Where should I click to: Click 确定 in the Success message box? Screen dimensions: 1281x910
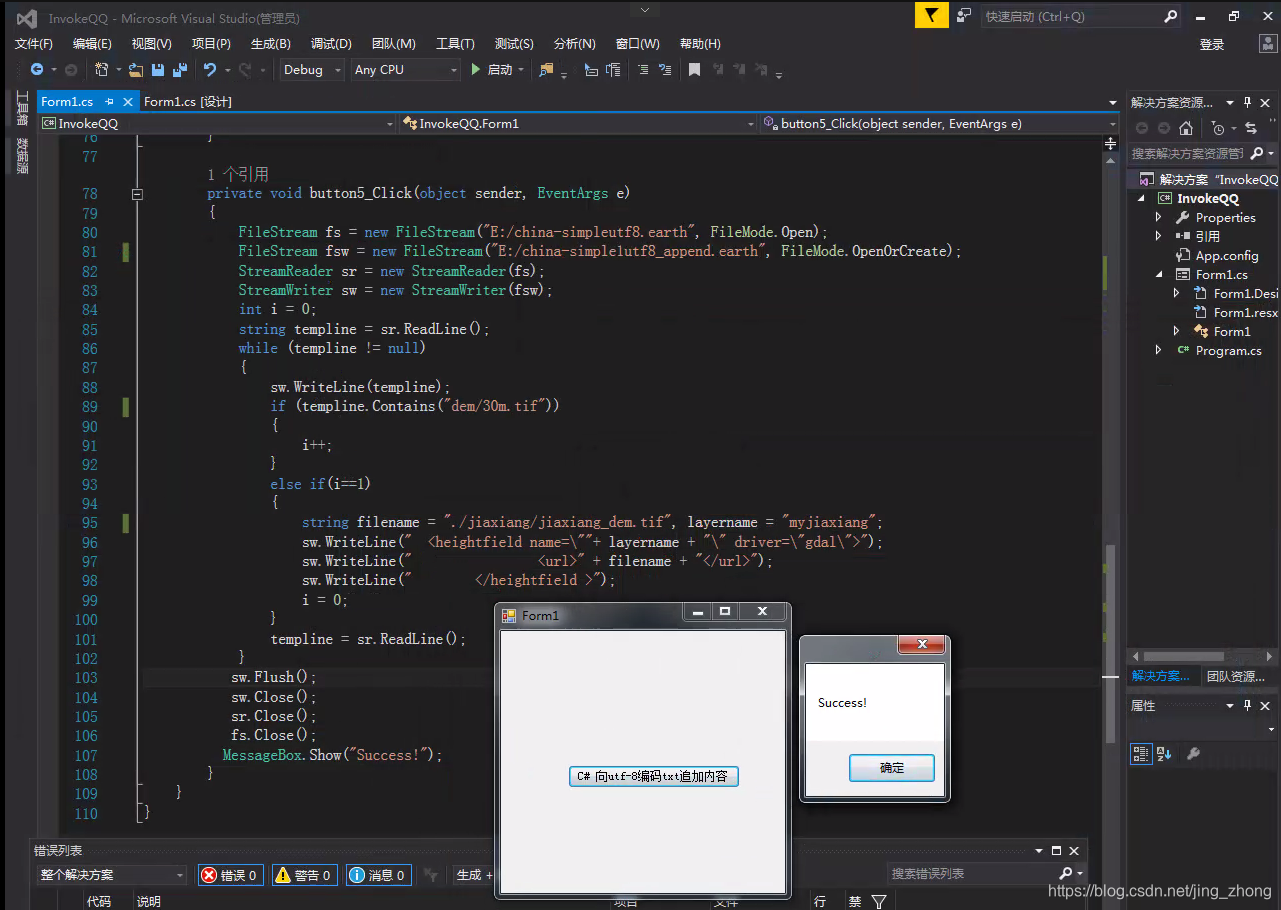(891, 768)
